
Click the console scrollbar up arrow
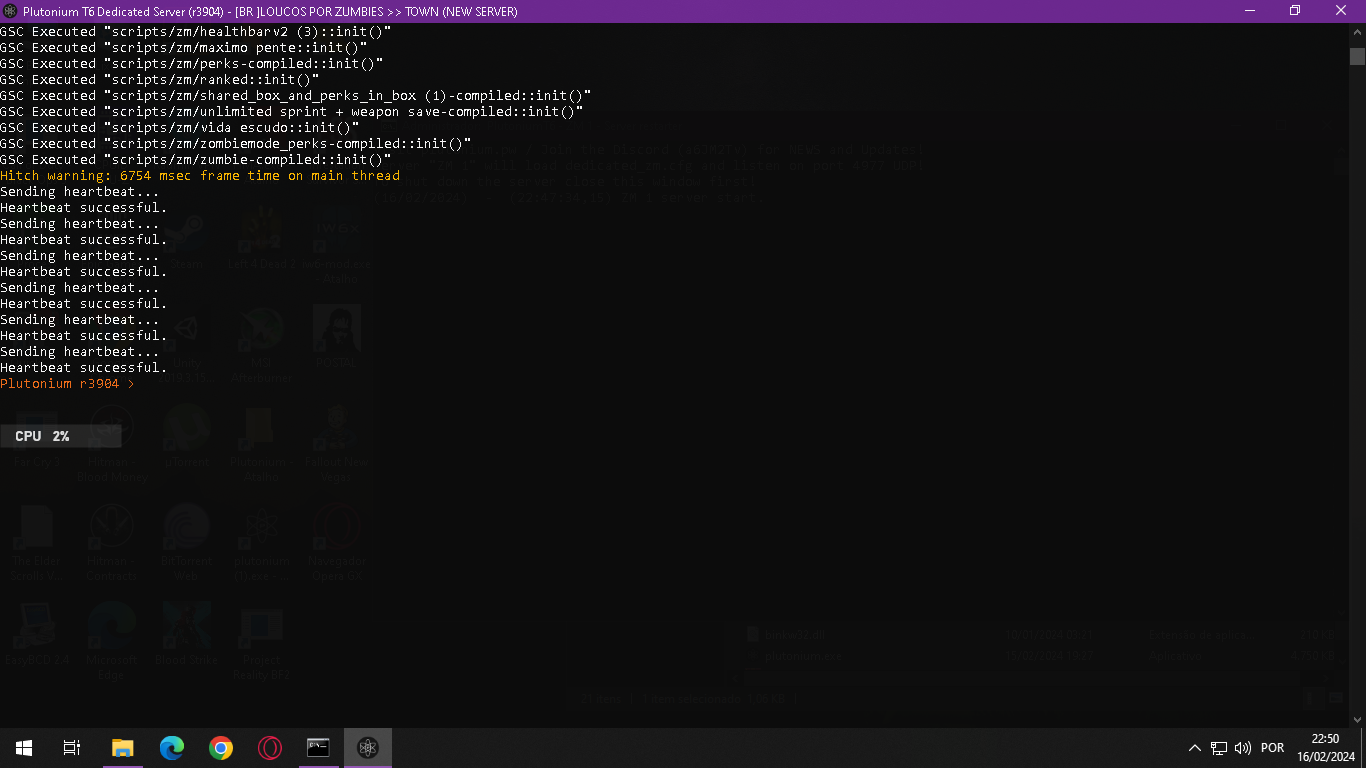tap(1357, 32)
